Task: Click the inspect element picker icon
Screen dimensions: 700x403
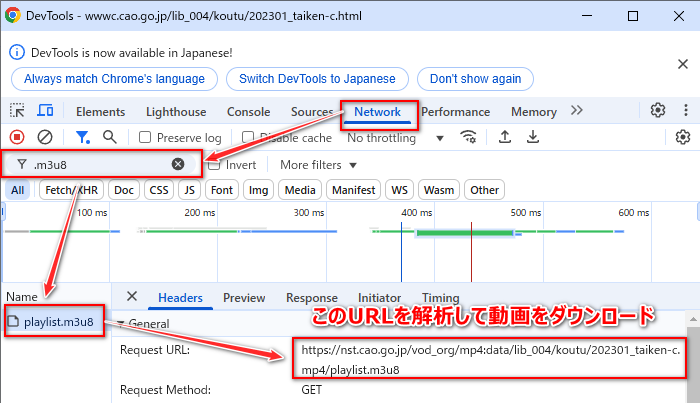Action: [x=18, y=112]
